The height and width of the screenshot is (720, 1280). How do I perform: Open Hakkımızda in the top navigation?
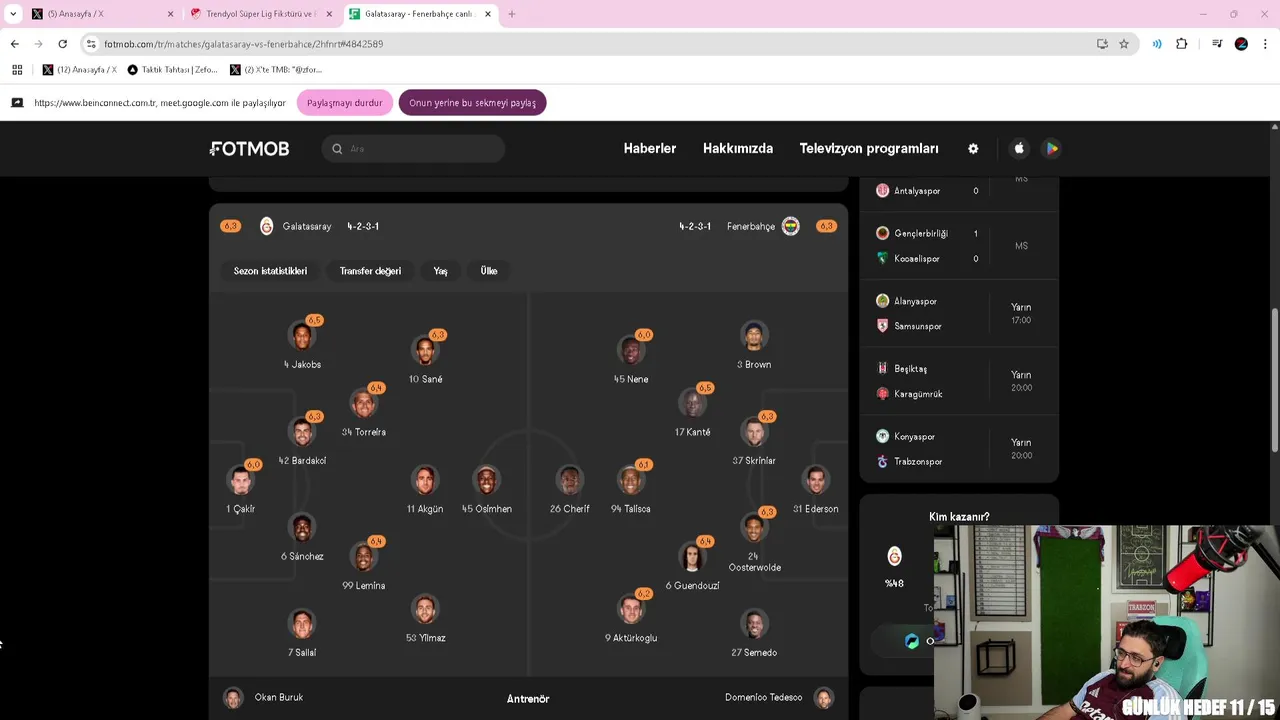(x=738, y=148)
